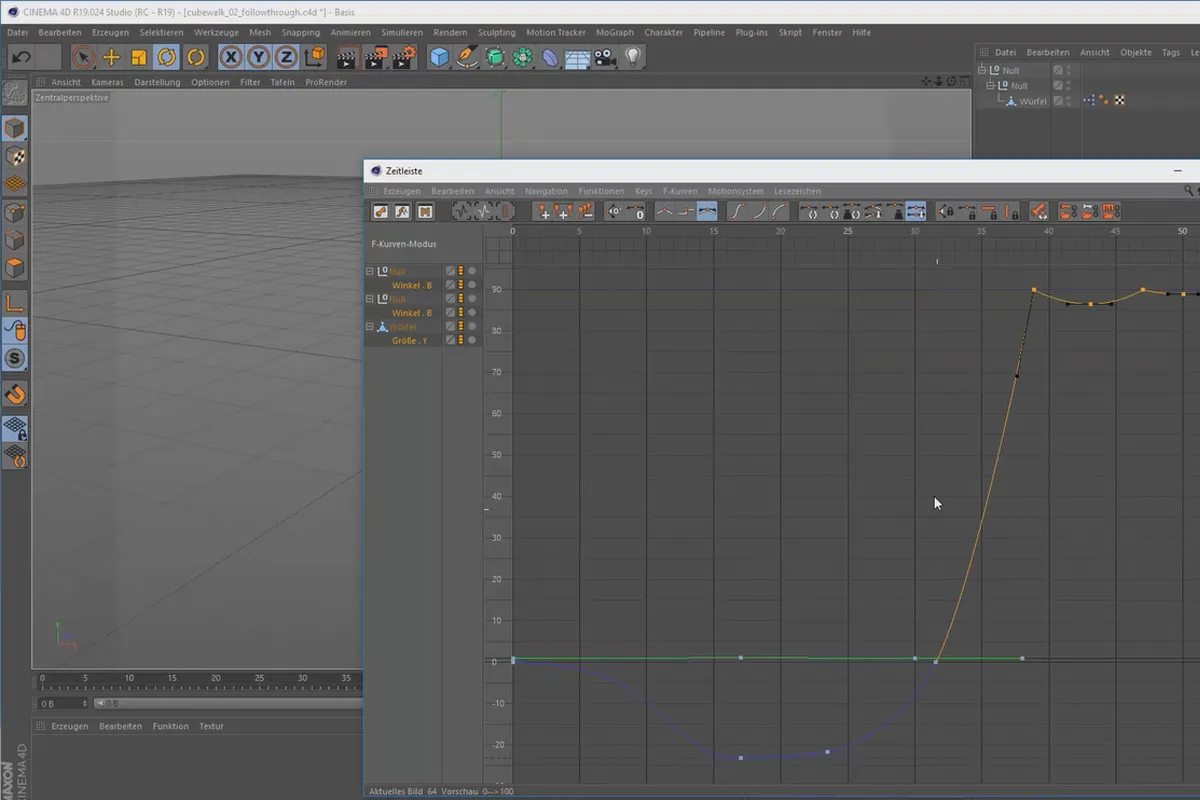
Task: Collapse nested Null in Objects manager
Action: [x=992, y=86]
